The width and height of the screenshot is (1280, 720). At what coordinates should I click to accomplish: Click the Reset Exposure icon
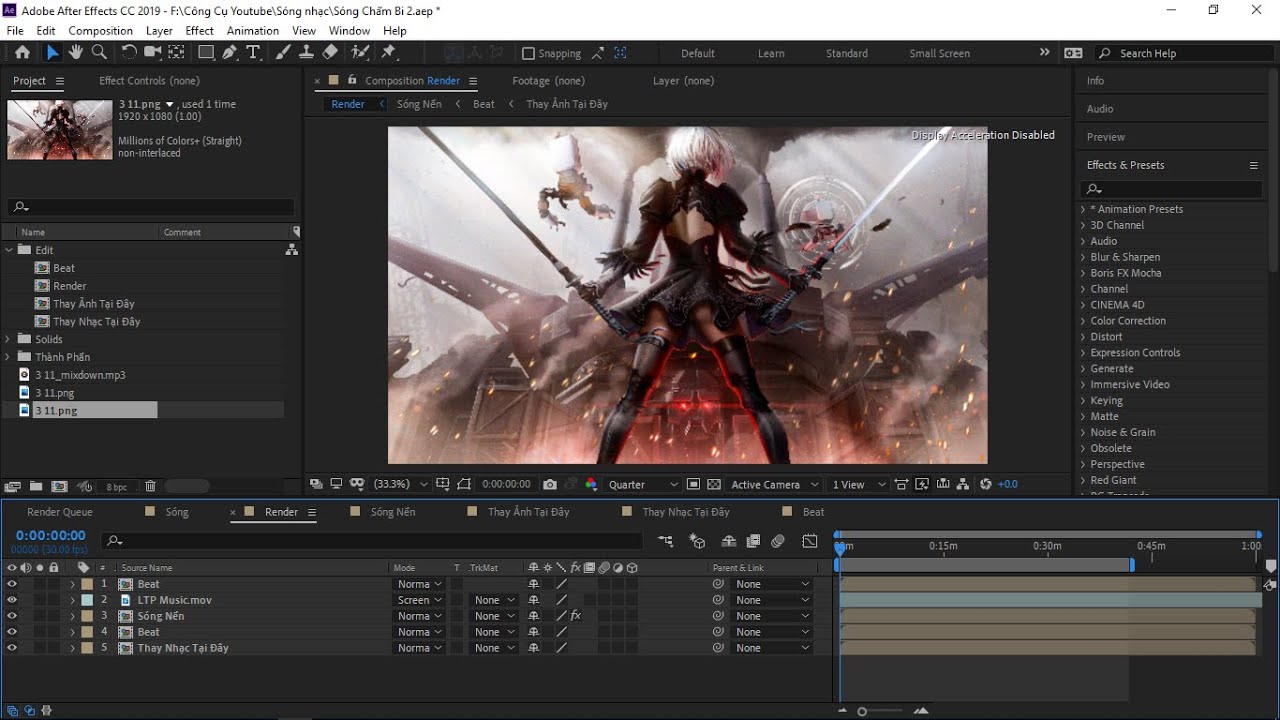tap(986, 484)
